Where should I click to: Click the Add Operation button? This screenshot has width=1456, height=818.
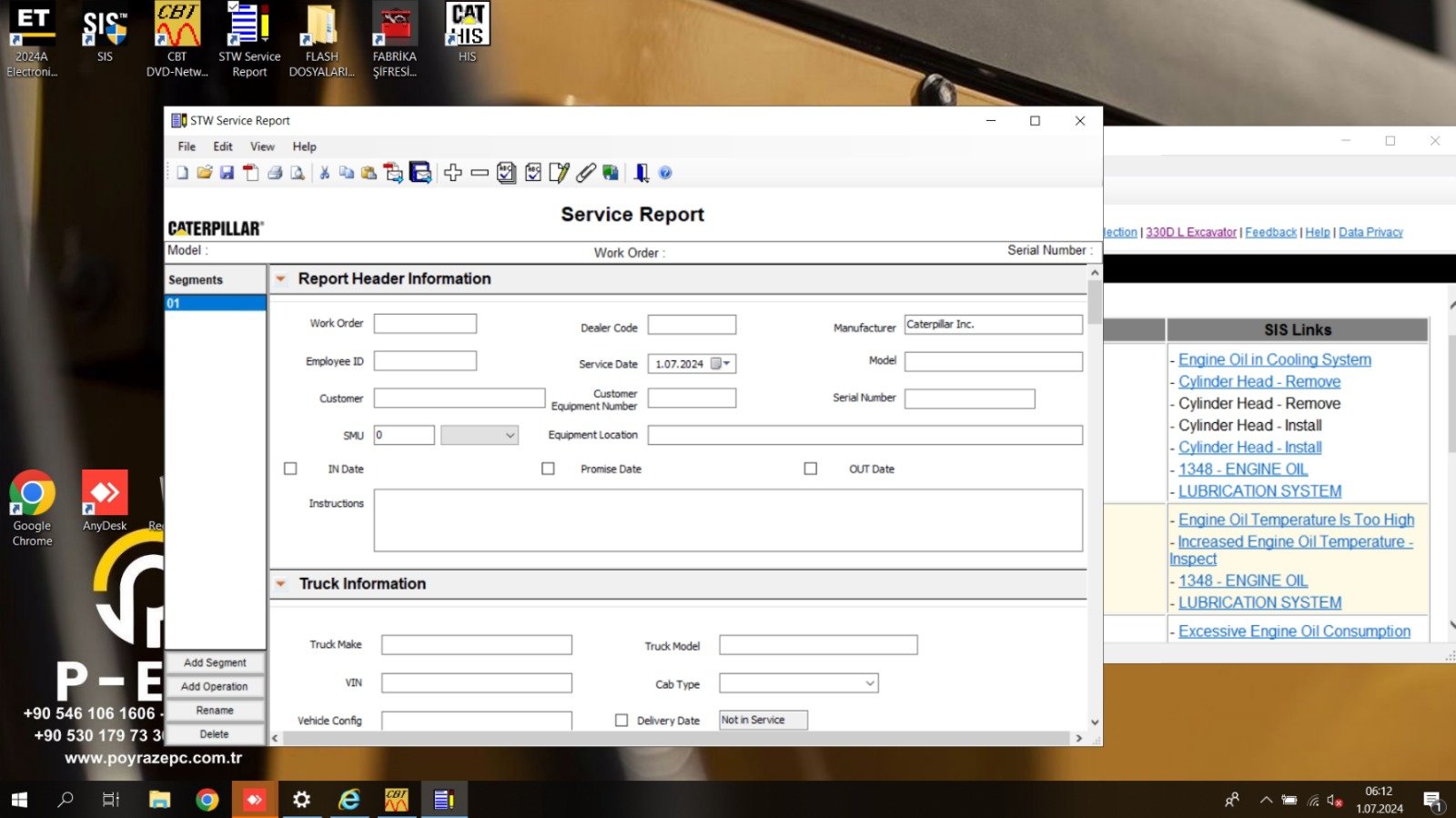(215, 686)
